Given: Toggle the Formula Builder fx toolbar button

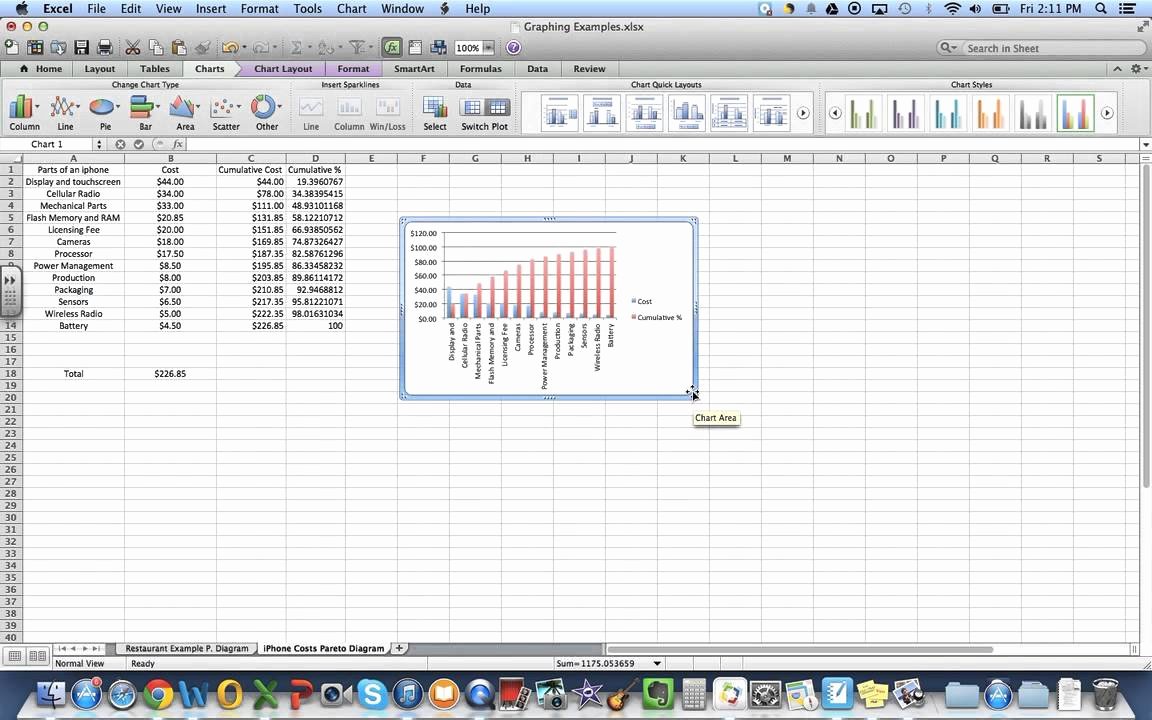Looking at the screenshot, I should pyautogui.click(x=392, y=48).
